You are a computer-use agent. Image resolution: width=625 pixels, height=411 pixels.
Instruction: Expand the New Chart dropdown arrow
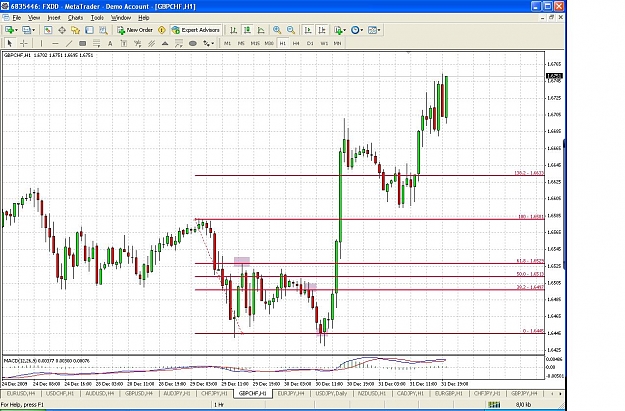pos(16,30)
